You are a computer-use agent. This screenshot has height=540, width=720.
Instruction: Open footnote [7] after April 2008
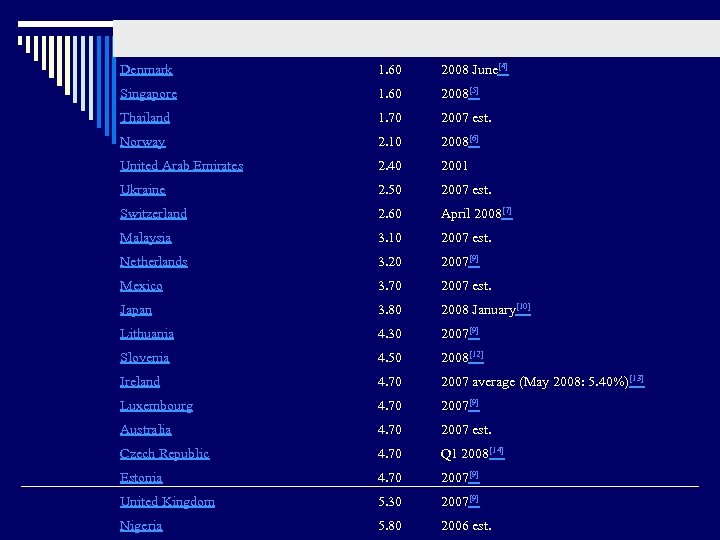(x=507, y=212)
